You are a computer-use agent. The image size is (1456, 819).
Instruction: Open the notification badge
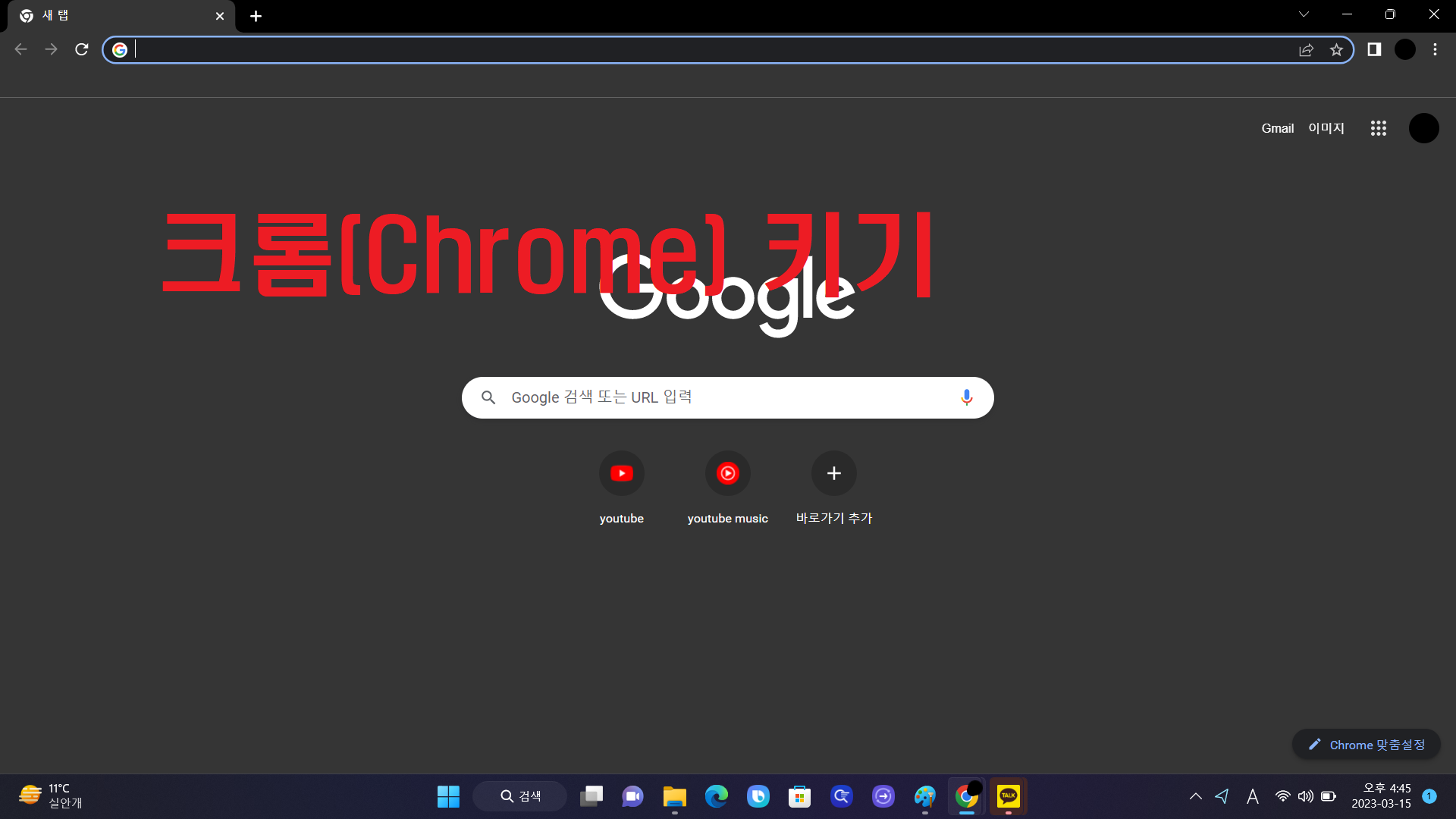click(1429, 796)
